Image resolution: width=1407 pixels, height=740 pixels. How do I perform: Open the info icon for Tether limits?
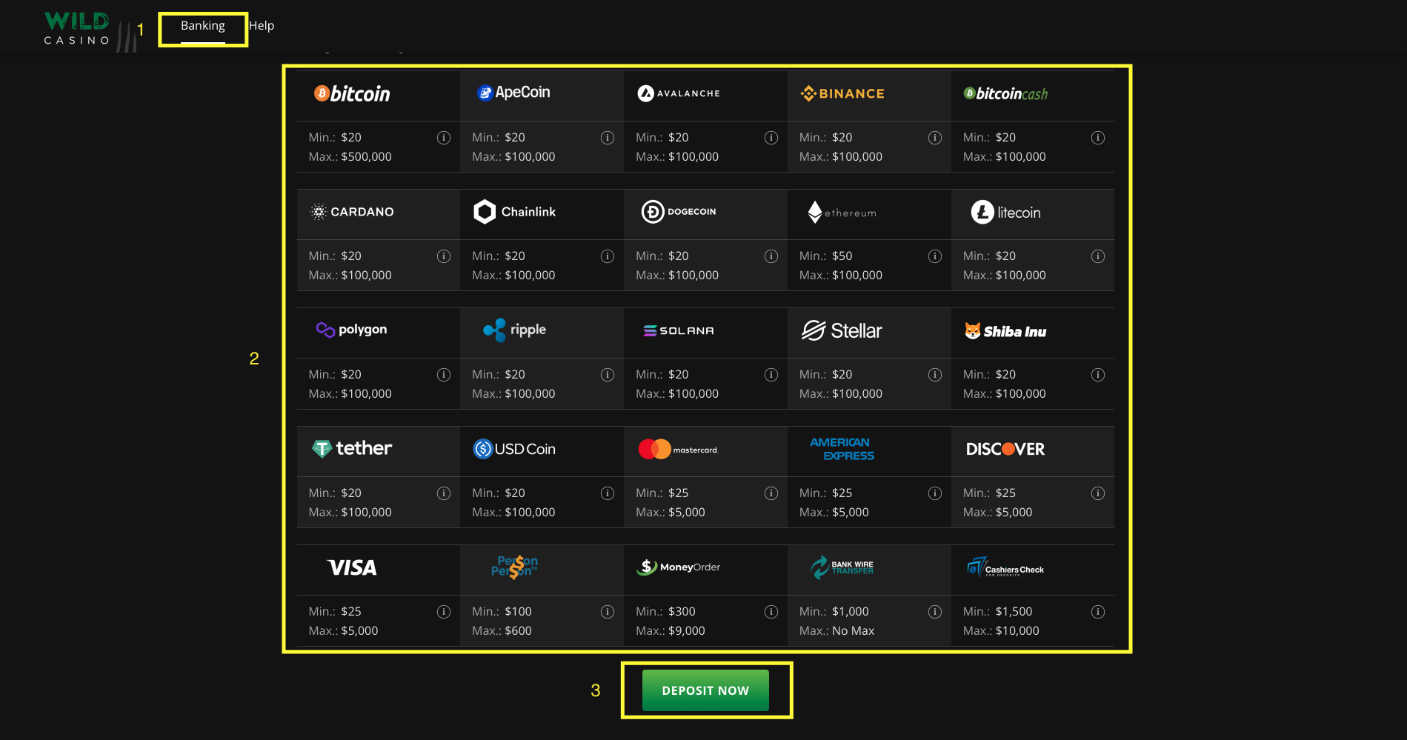click(x=444, y=493)
